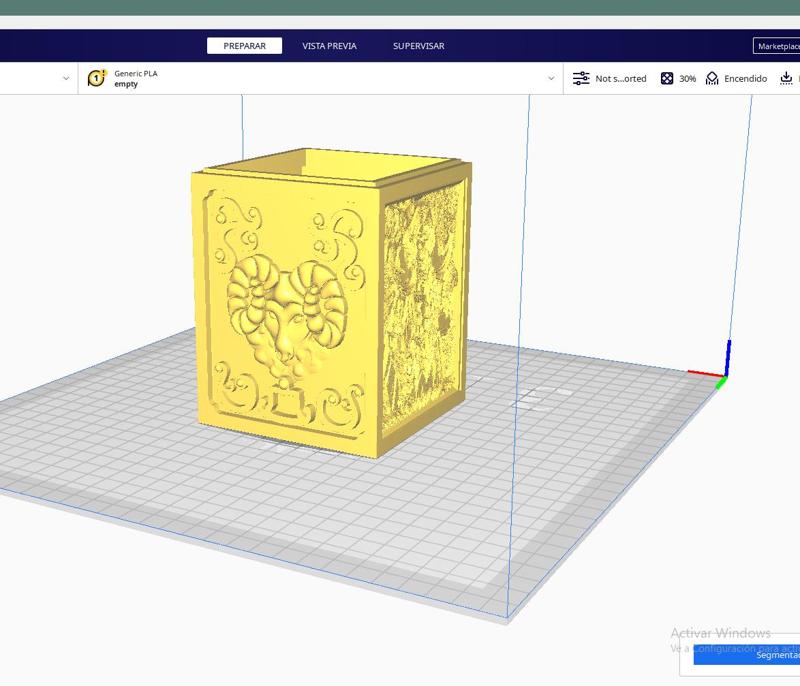Click the Encendido support label

pyautogui.click(x=745, y=79)
